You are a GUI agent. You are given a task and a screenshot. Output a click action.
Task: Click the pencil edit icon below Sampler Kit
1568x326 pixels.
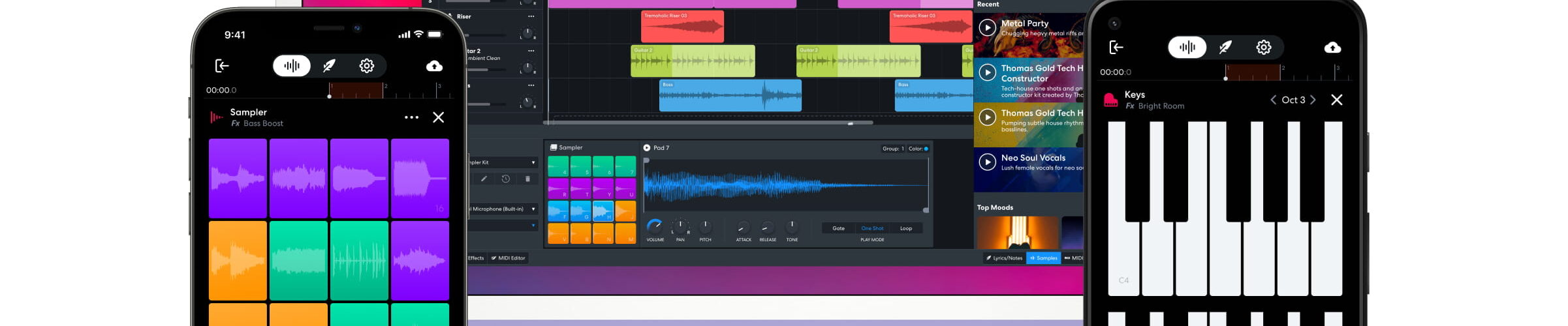click(484, 179)
